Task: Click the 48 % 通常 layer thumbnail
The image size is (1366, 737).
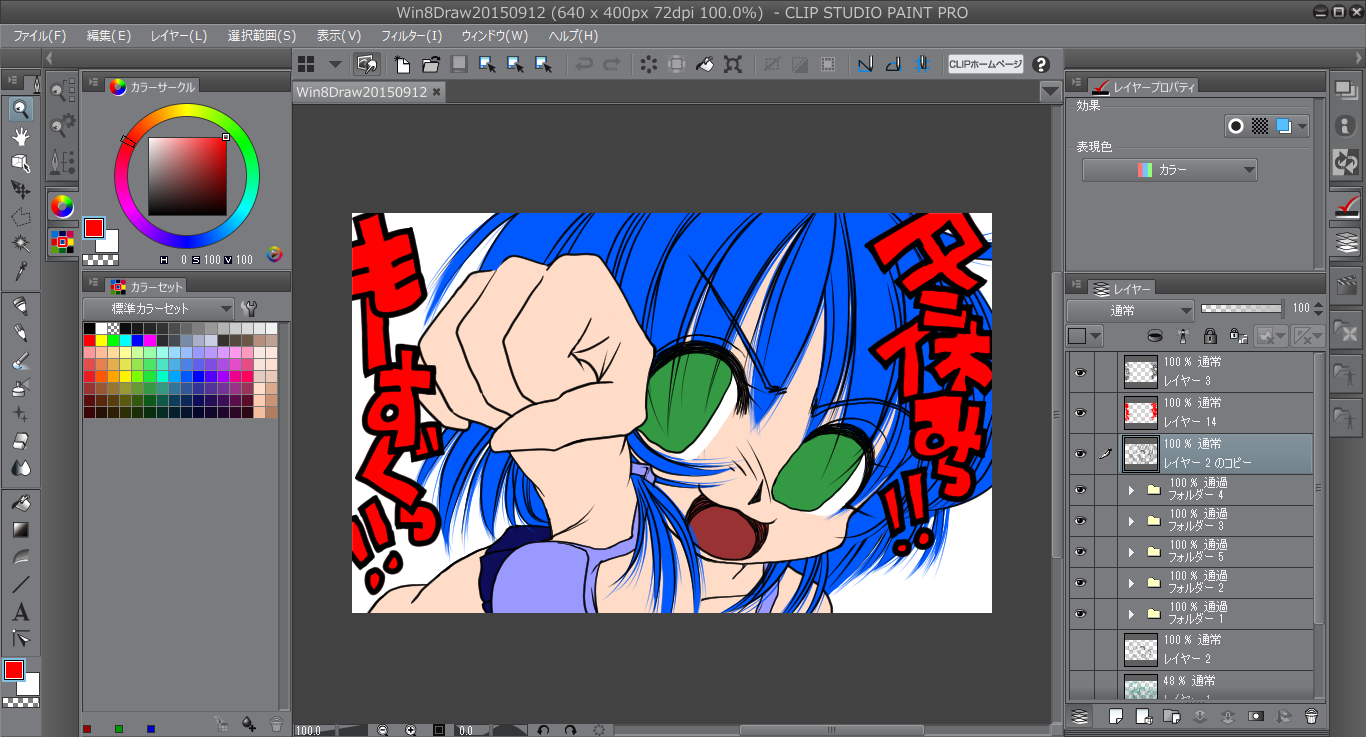Action: coord(1141,687)
